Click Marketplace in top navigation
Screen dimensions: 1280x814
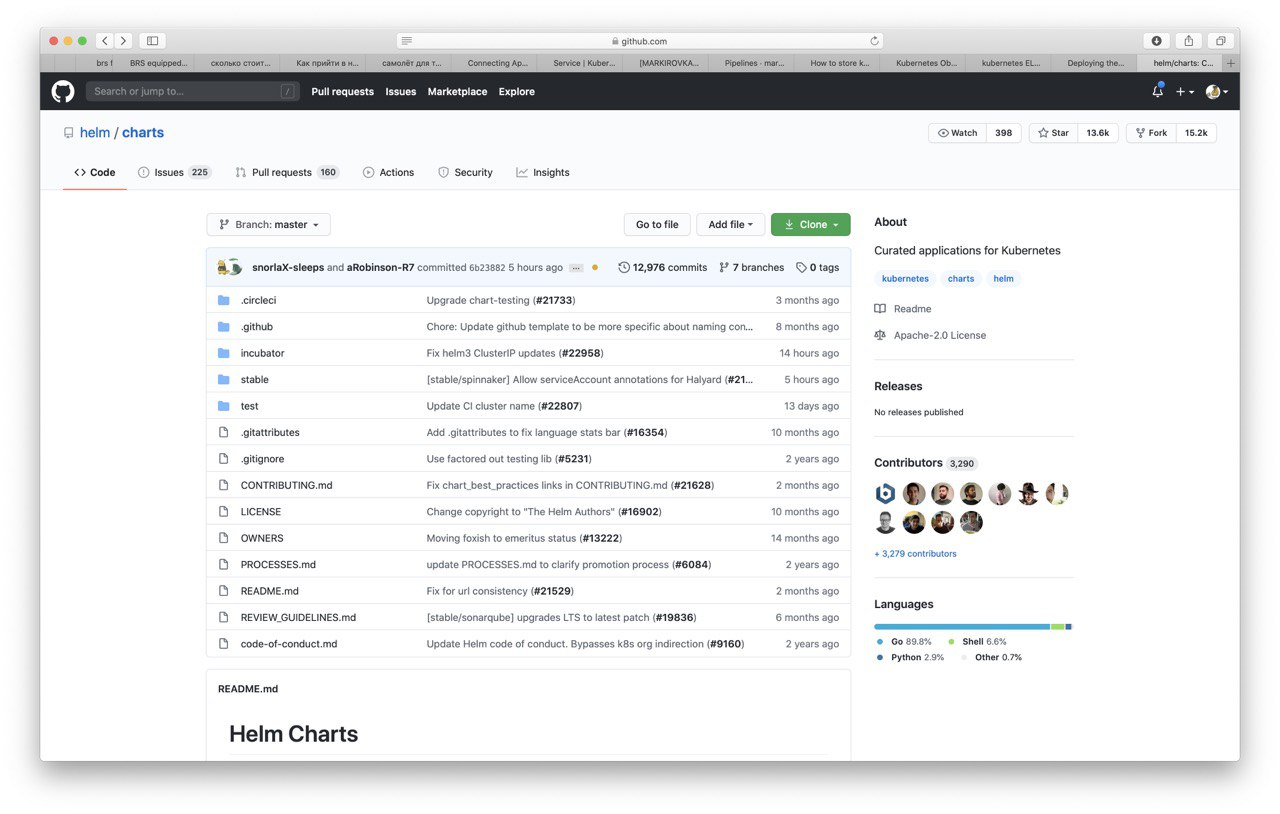(457, 91)
